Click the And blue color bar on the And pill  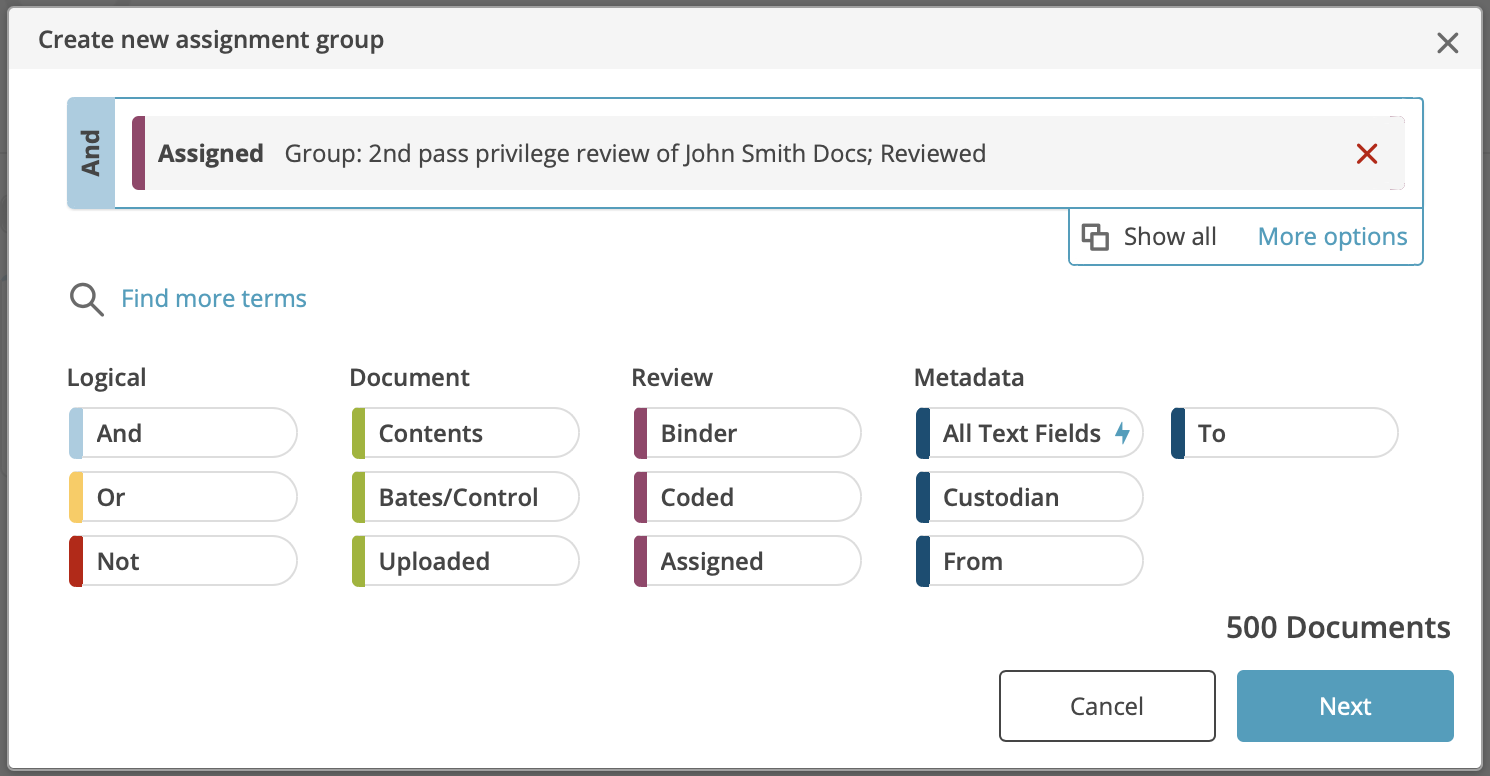pos(74,432)
